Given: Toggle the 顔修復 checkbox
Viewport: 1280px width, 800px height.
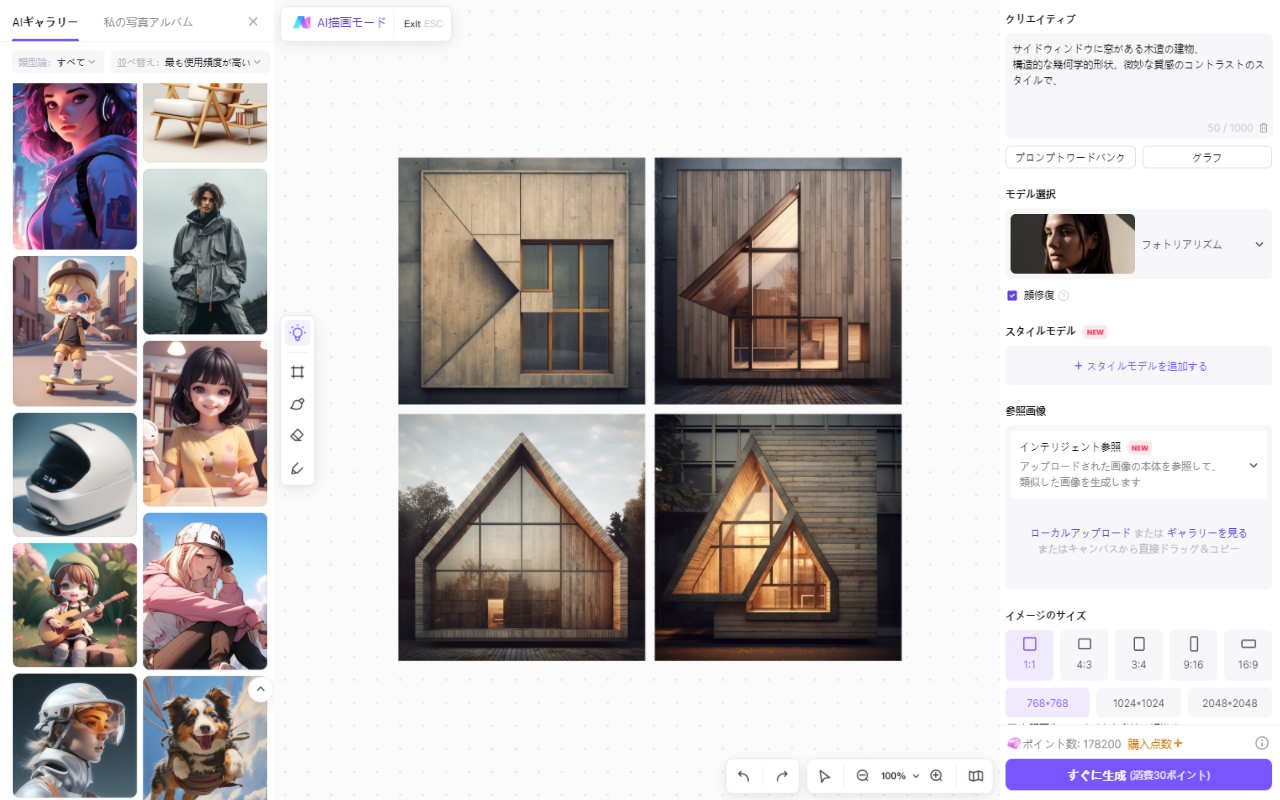Looking at the screenshot, I should tap(1012, 295).
